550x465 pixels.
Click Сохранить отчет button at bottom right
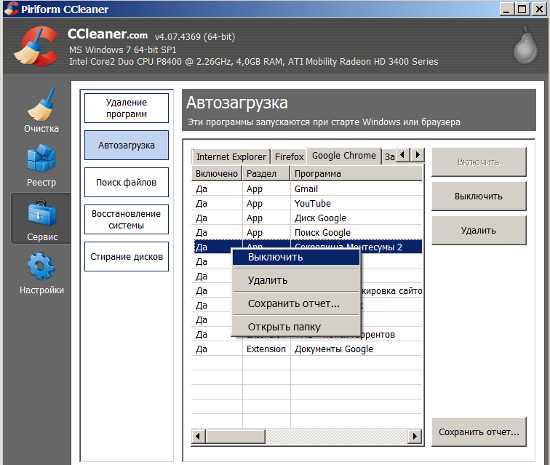479,432
